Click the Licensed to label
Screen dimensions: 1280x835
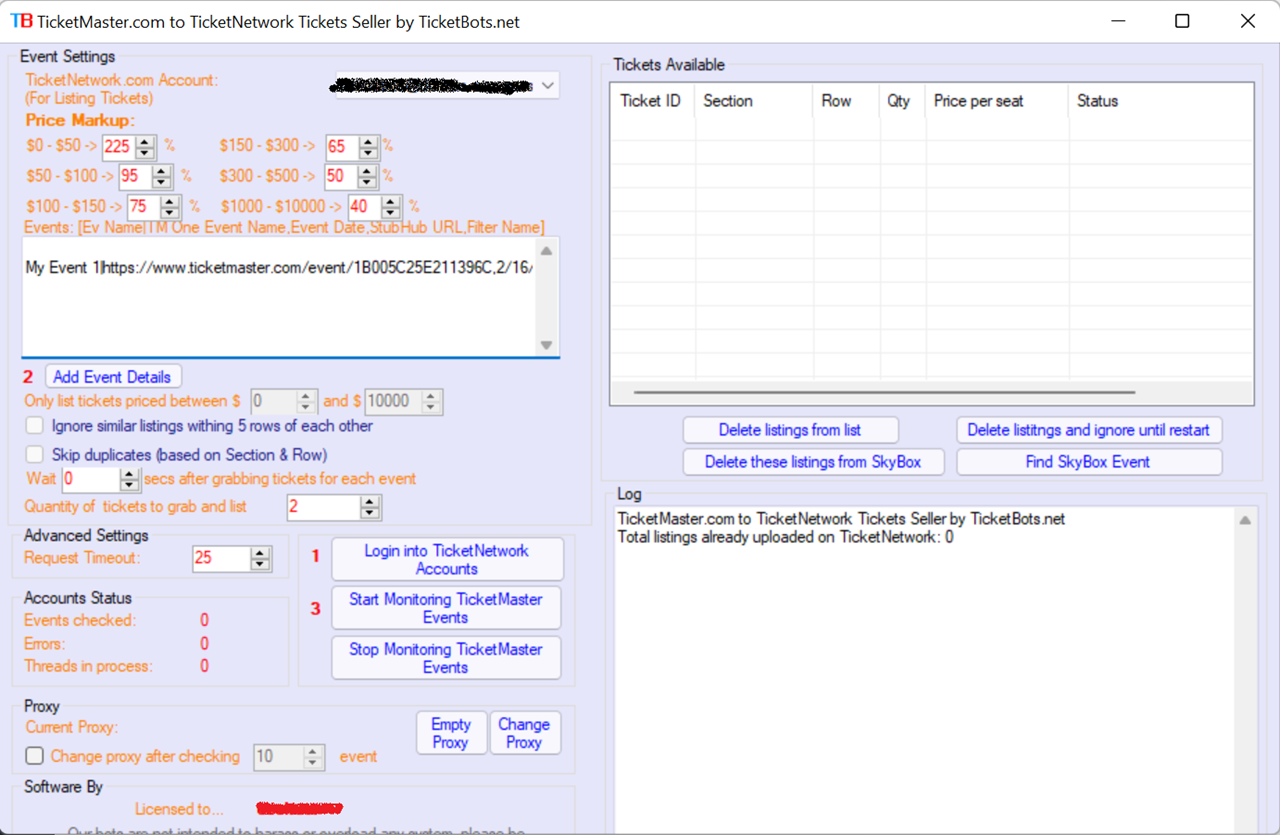click(179, 809)
